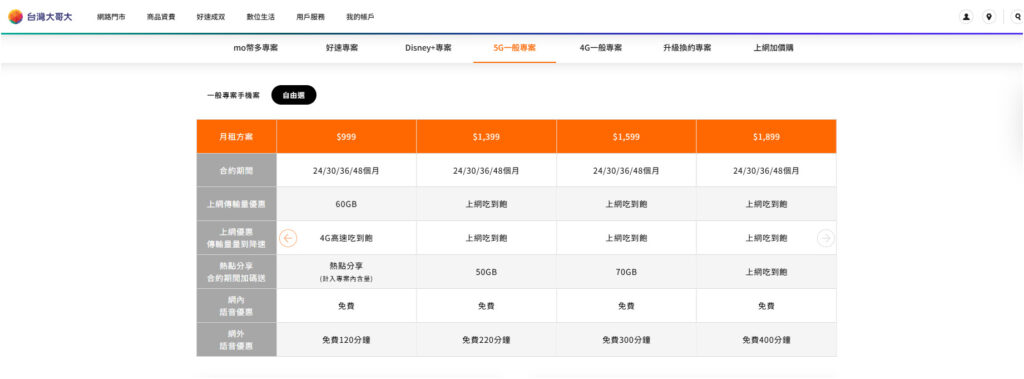The image size is (1024, 379).
Task: Click the 免費120分鐘 cell
Action: 346,340
